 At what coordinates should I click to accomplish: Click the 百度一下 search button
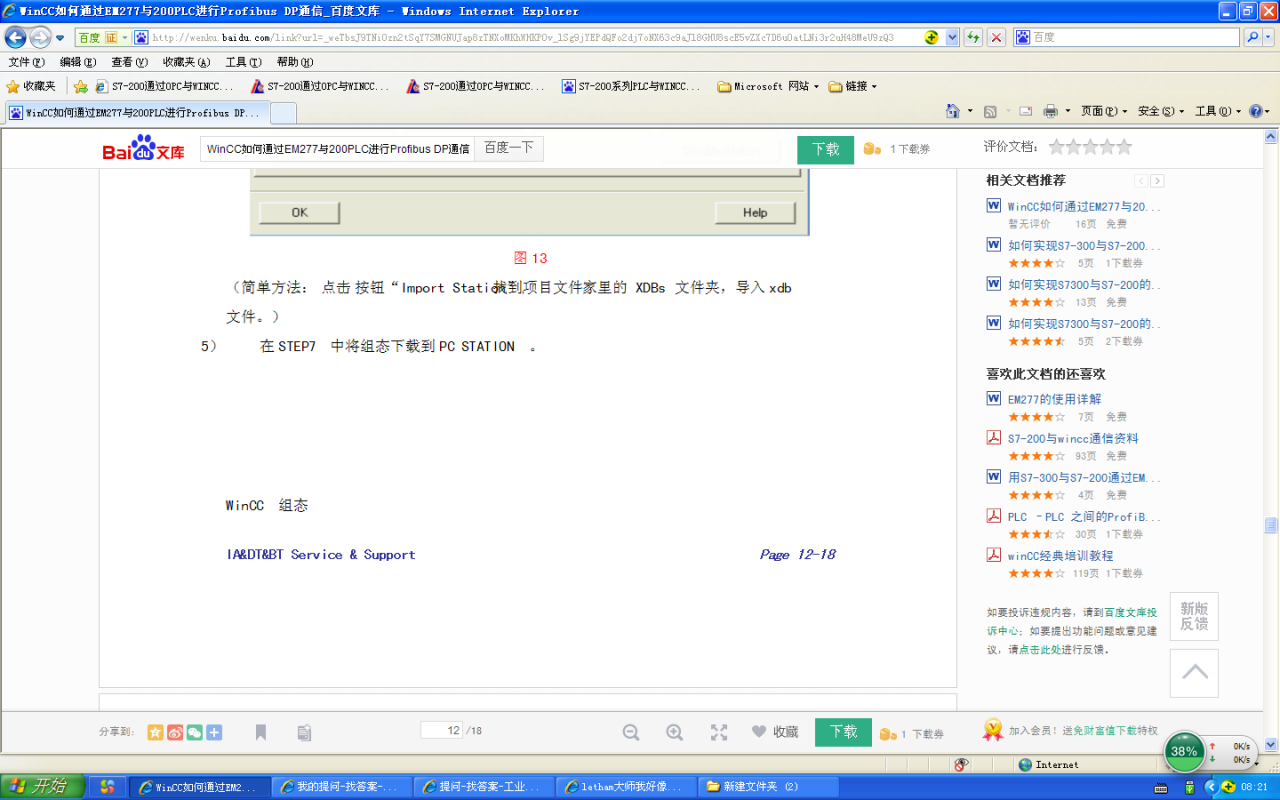tap(509, 149)
